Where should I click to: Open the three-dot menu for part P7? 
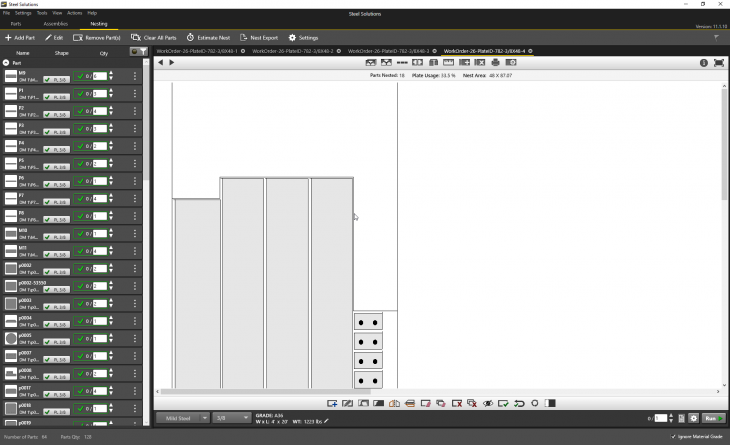(135, 198)
